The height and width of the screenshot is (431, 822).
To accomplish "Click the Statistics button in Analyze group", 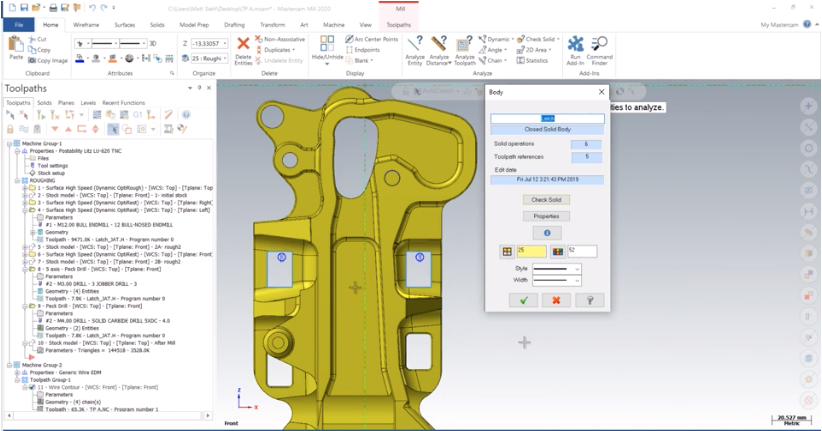I will pyautogui.click(x=532, y=61).
